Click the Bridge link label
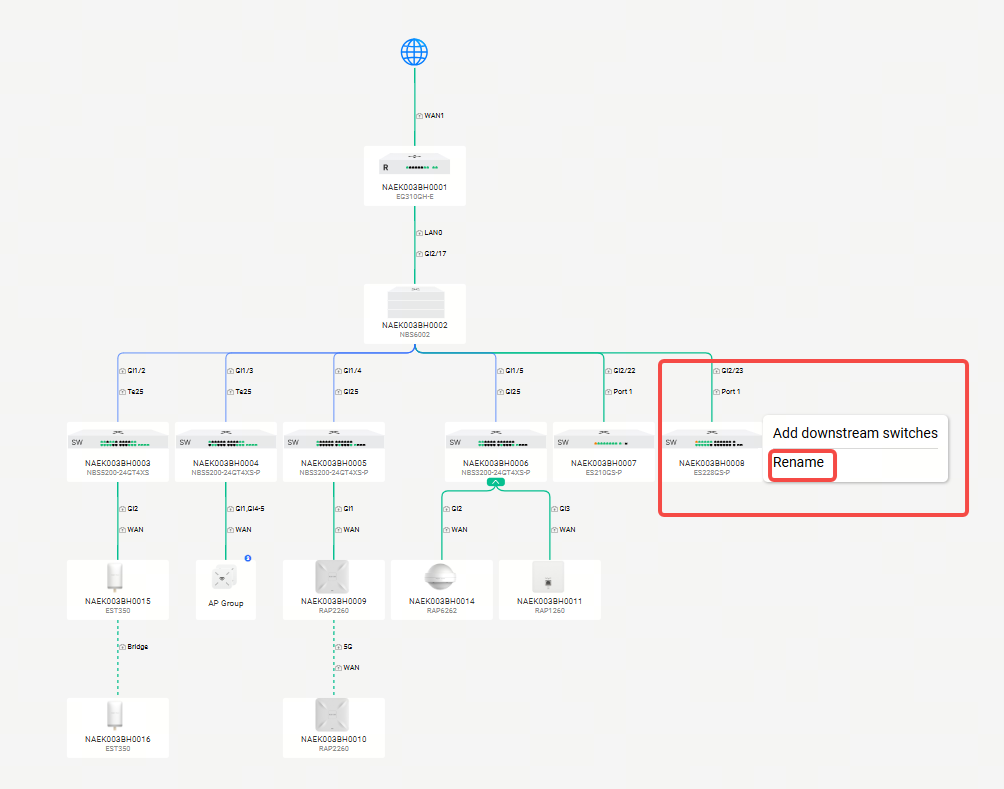 137,647
